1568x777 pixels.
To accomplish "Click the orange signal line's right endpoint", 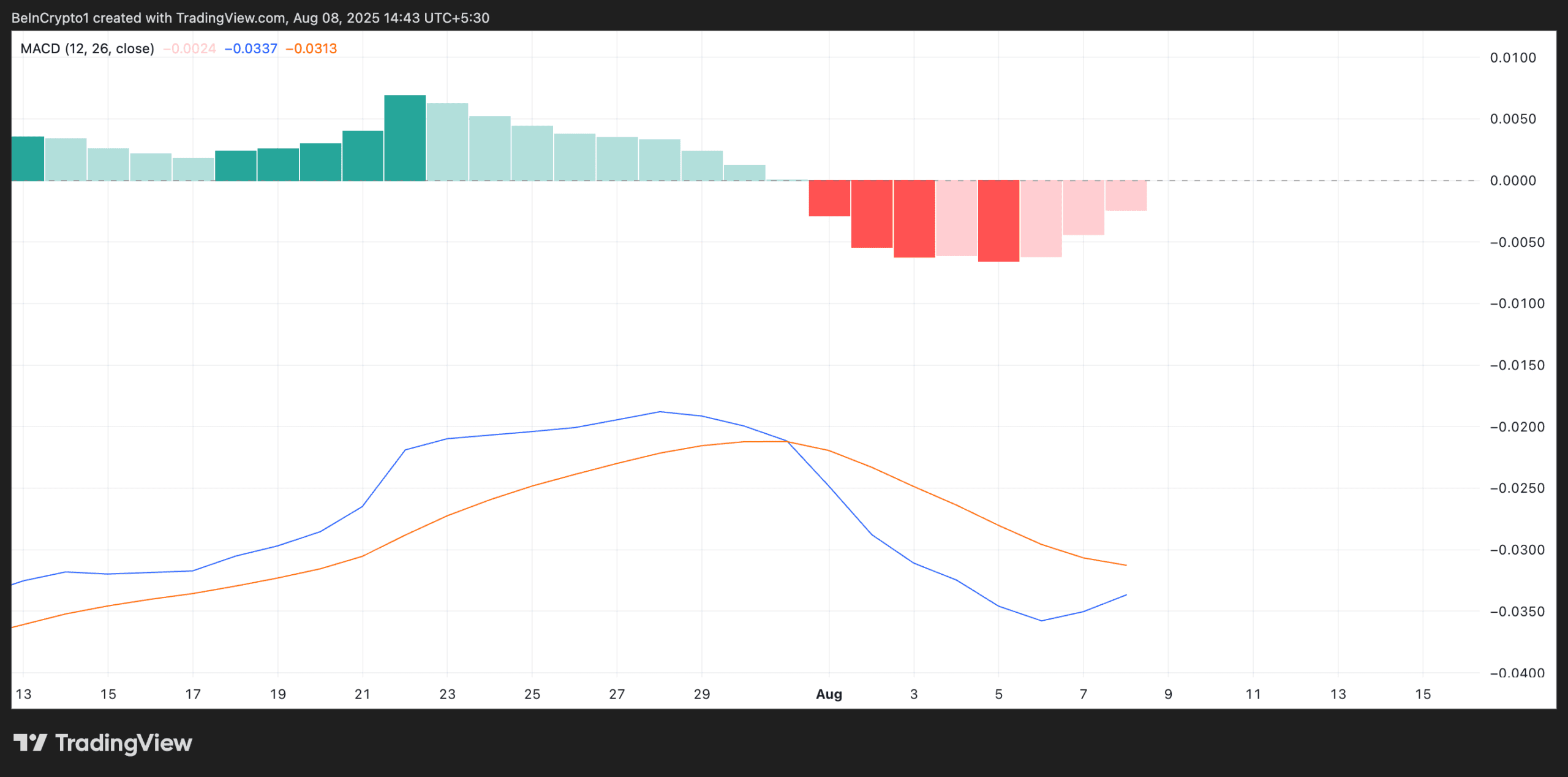I will pos(1126,565).
